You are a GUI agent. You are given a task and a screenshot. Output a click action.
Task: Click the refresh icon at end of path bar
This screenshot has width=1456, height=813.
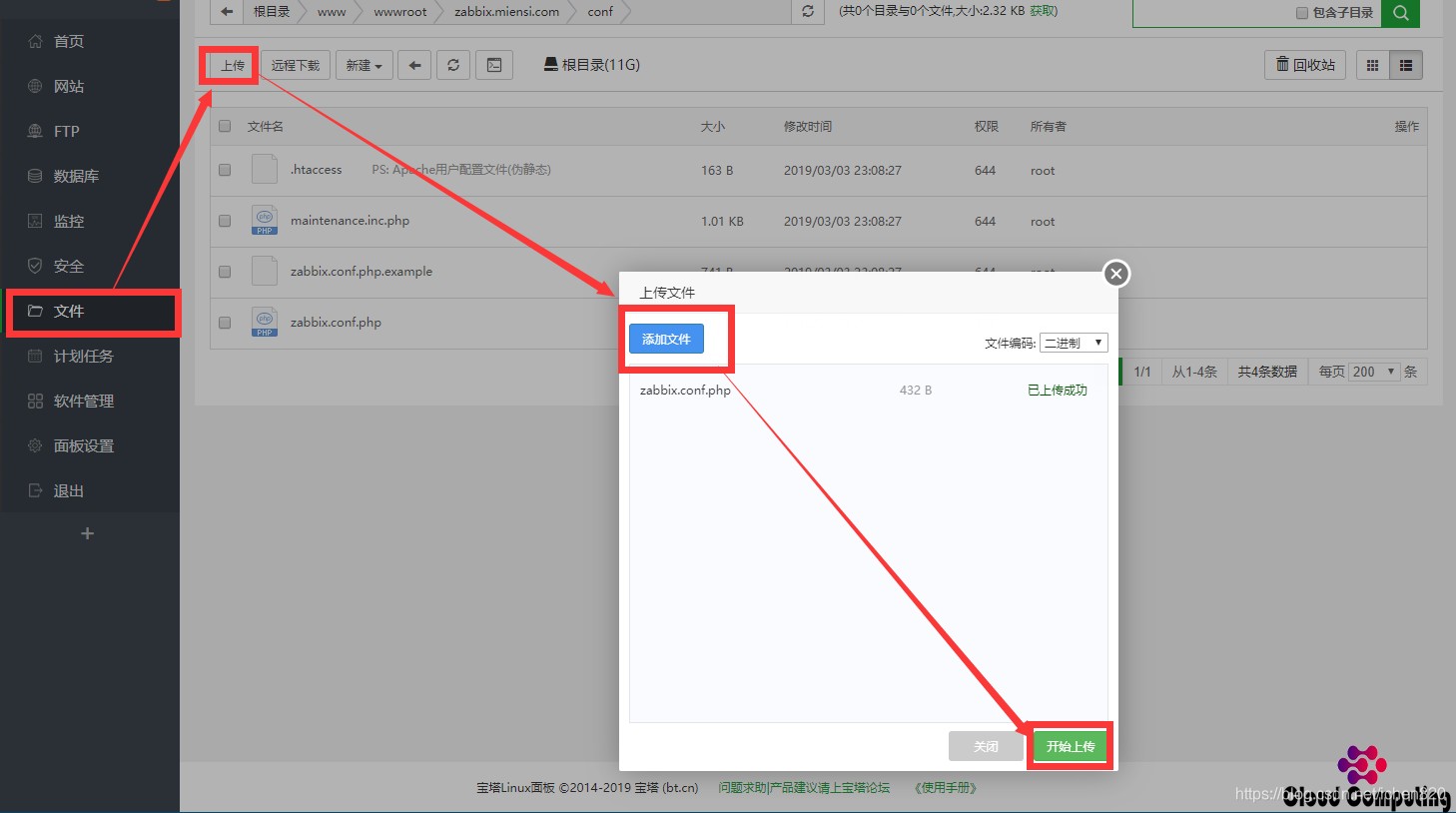pos(808,12)
